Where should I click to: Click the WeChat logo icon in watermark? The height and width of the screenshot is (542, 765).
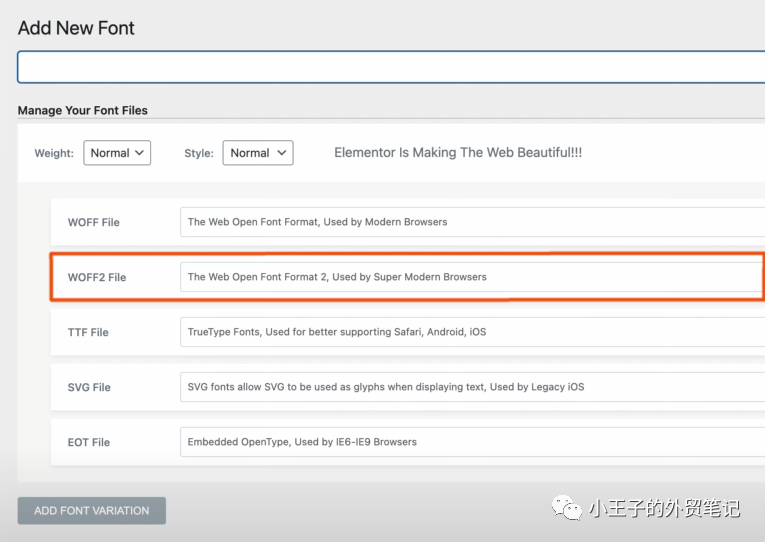tap(567, 508)
